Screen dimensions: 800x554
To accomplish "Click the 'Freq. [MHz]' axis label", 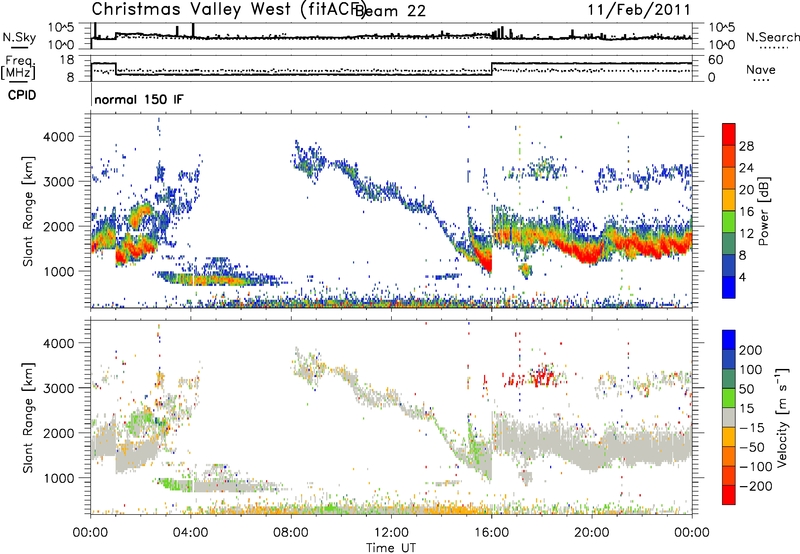I will 19,68.
